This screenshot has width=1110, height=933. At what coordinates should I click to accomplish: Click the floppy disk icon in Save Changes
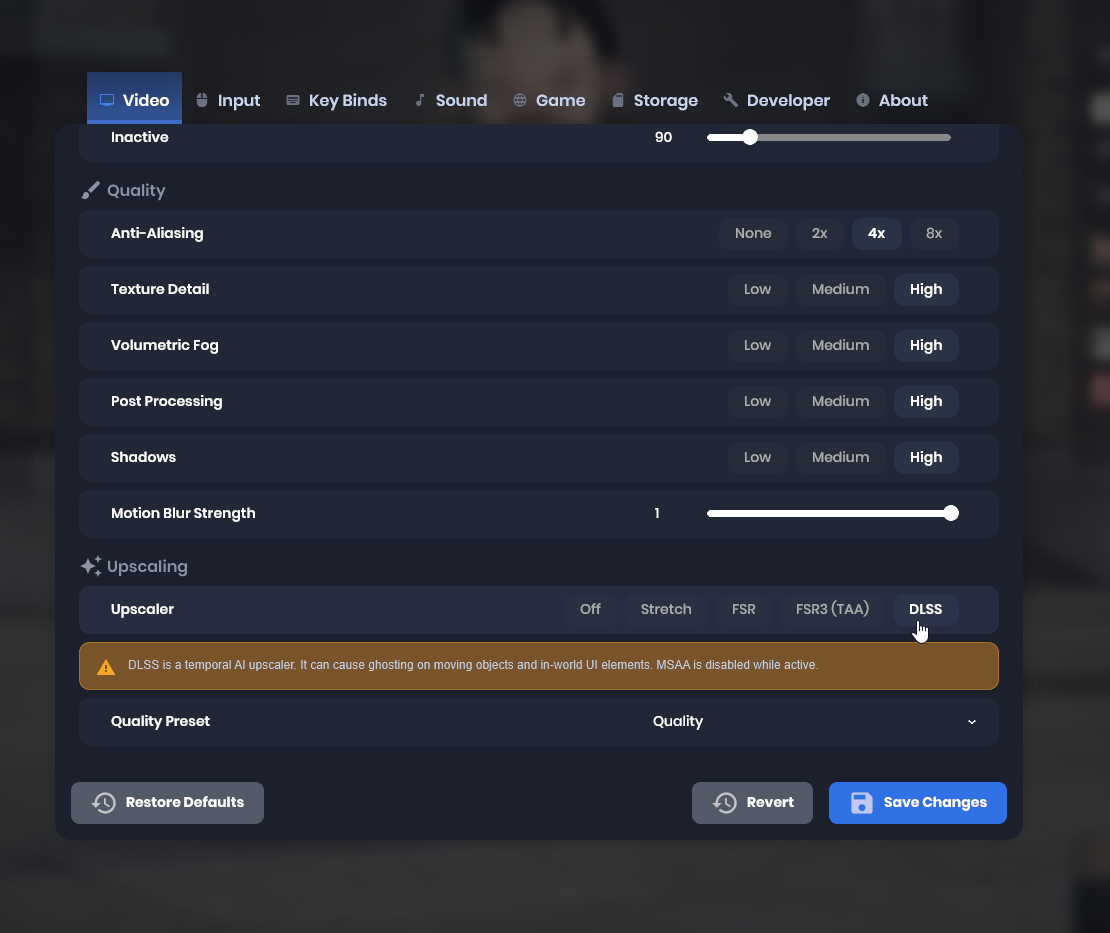tap(862, 803)
